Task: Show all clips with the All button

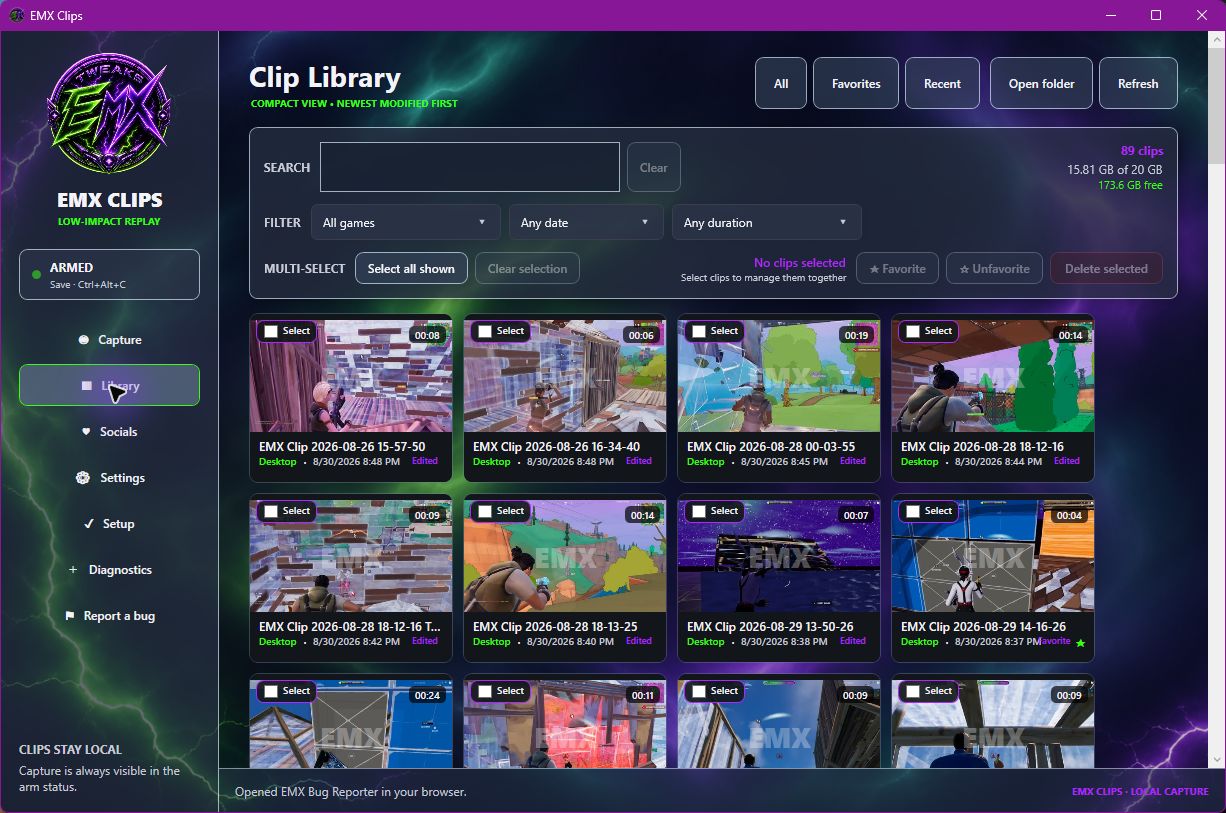Action: pos(781,83)
